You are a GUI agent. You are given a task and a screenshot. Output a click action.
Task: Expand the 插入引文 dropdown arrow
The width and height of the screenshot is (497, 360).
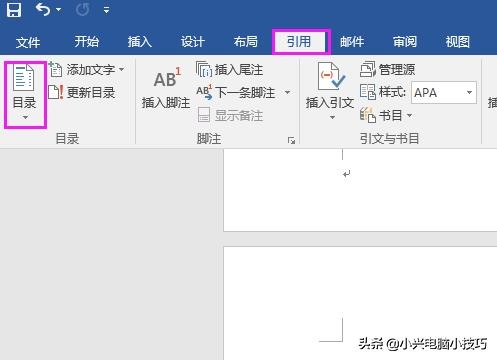[332, 117]
